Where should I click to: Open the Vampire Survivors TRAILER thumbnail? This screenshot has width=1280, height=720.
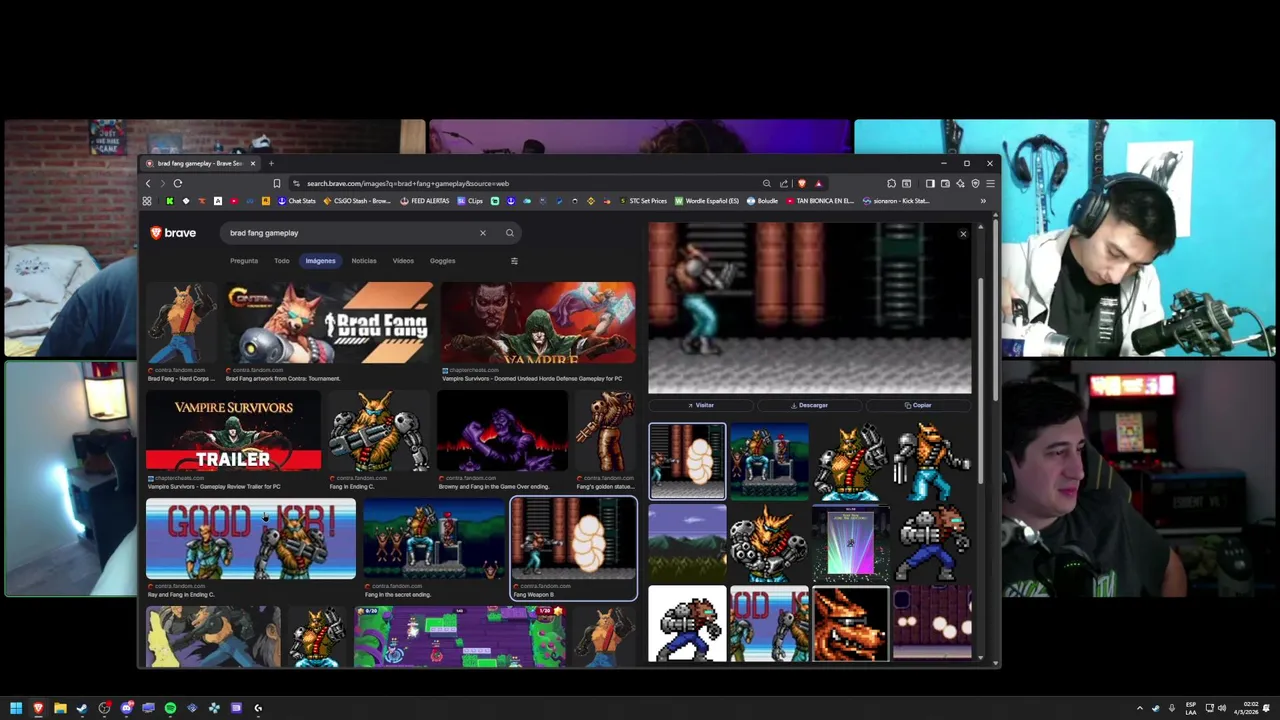click(x=233, y=431)
